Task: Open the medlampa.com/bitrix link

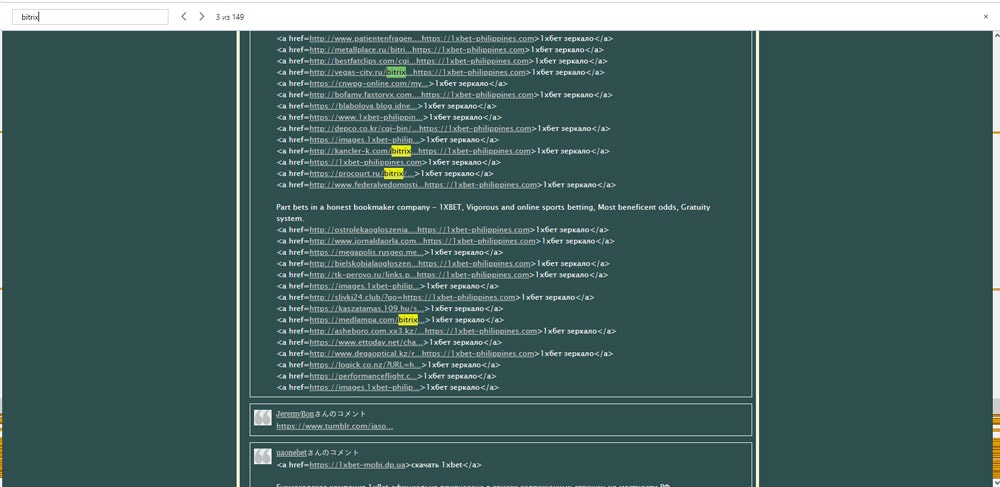Action: 367,320
